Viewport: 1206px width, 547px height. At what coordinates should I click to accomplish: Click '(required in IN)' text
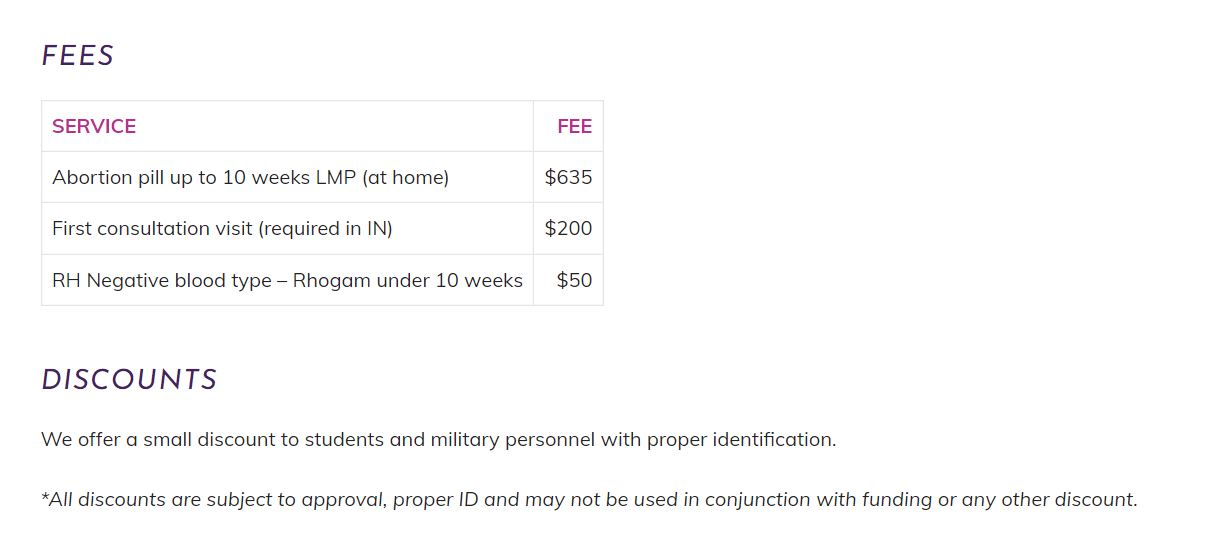pos(325,228)
